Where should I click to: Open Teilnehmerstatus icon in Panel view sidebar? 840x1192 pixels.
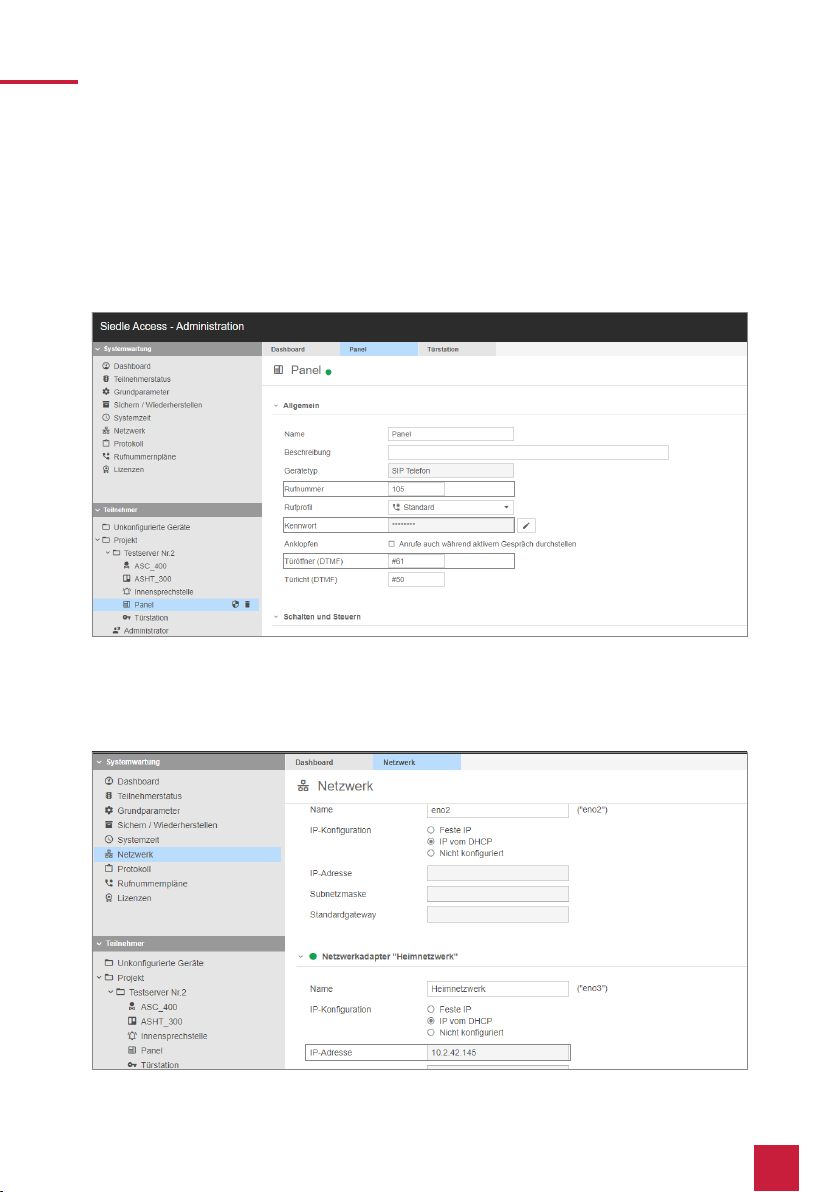(x=106, y=379)
